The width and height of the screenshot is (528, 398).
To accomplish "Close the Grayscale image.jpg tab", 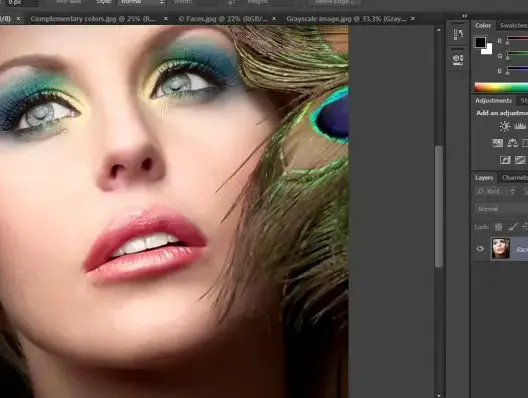I will [x=413, y=19].
